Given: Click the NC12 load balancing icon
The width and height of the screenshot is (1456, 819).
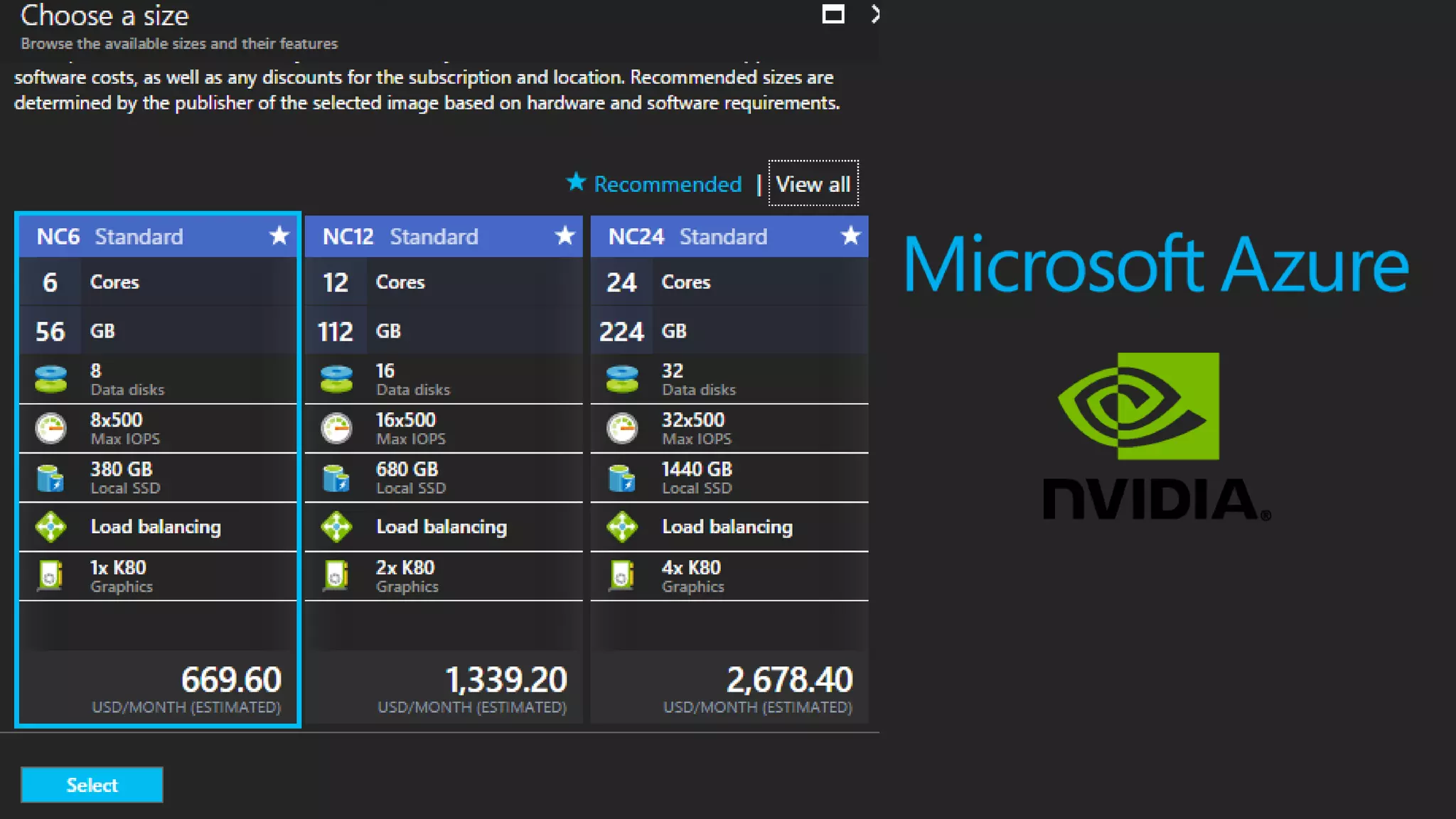Looking at the screenshot, I should 336,527.
